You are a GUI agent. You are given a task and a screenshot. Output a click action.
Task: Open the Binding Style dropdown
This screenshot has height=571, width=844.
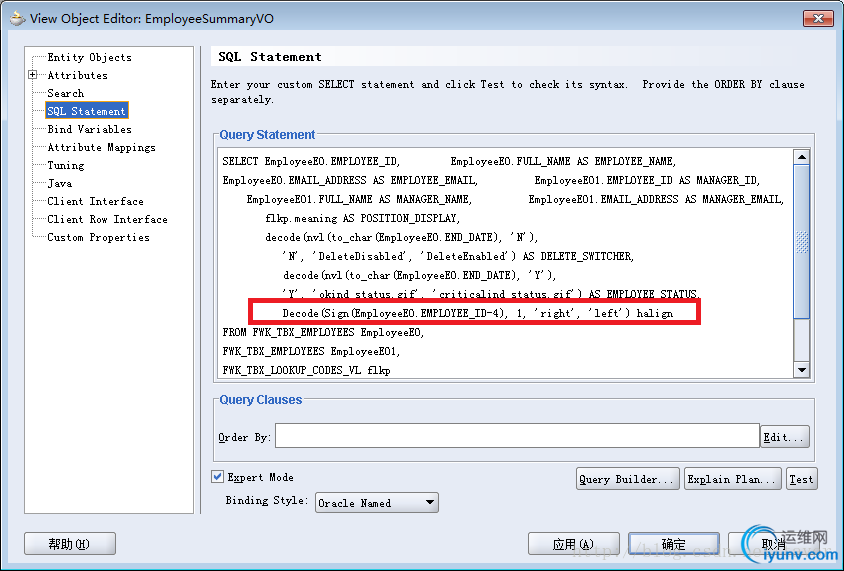point(376,503)
